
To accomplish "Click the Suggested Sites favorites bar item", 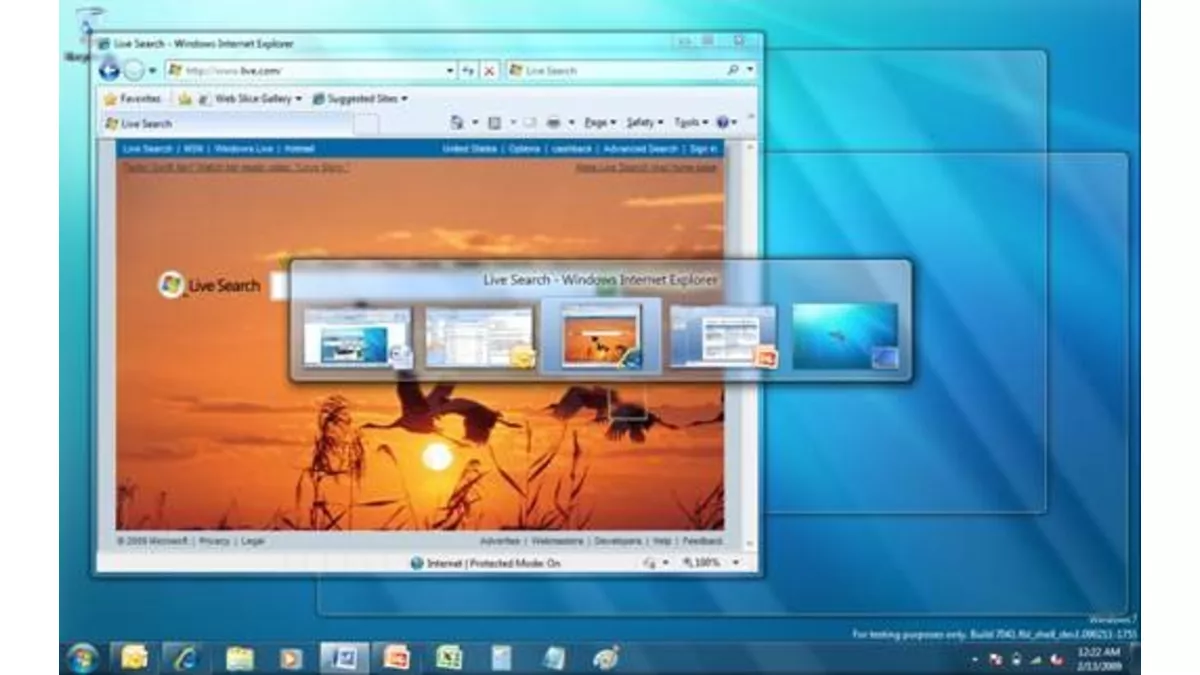I will click(360, 99).
